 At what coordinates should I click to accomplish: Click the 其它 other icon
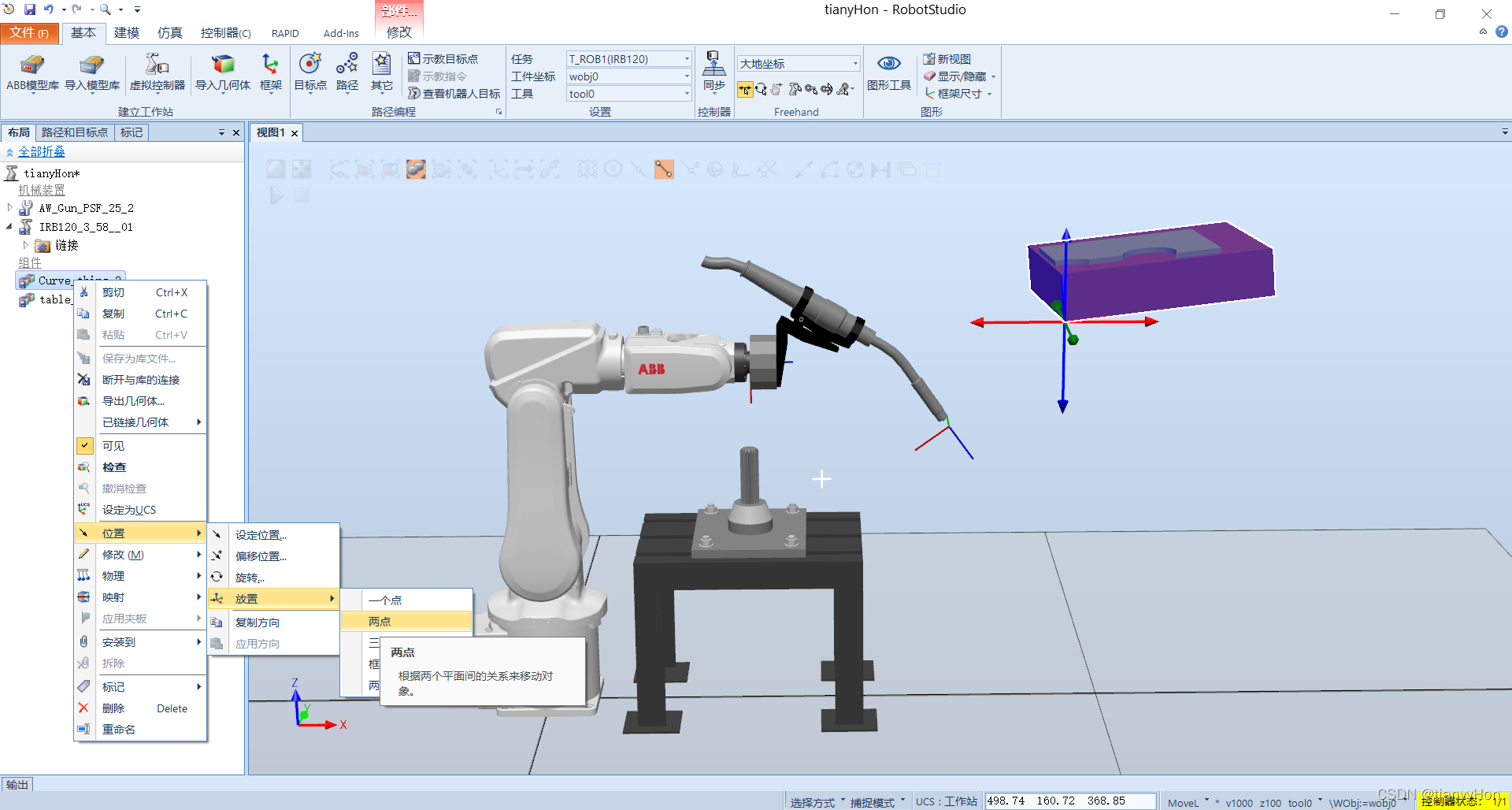382,73
